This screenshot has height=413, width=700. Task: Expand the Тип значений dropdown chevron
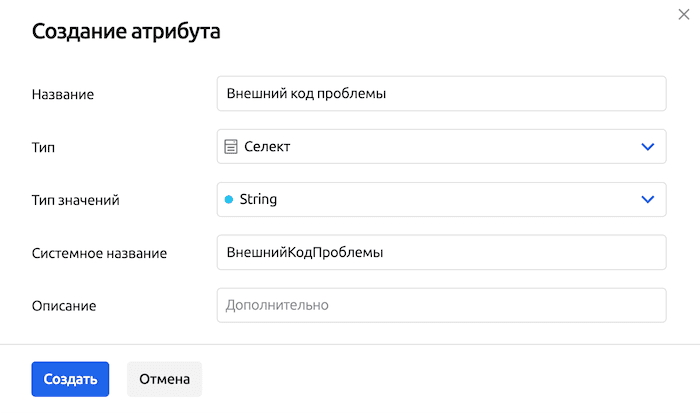coord(646,199)
